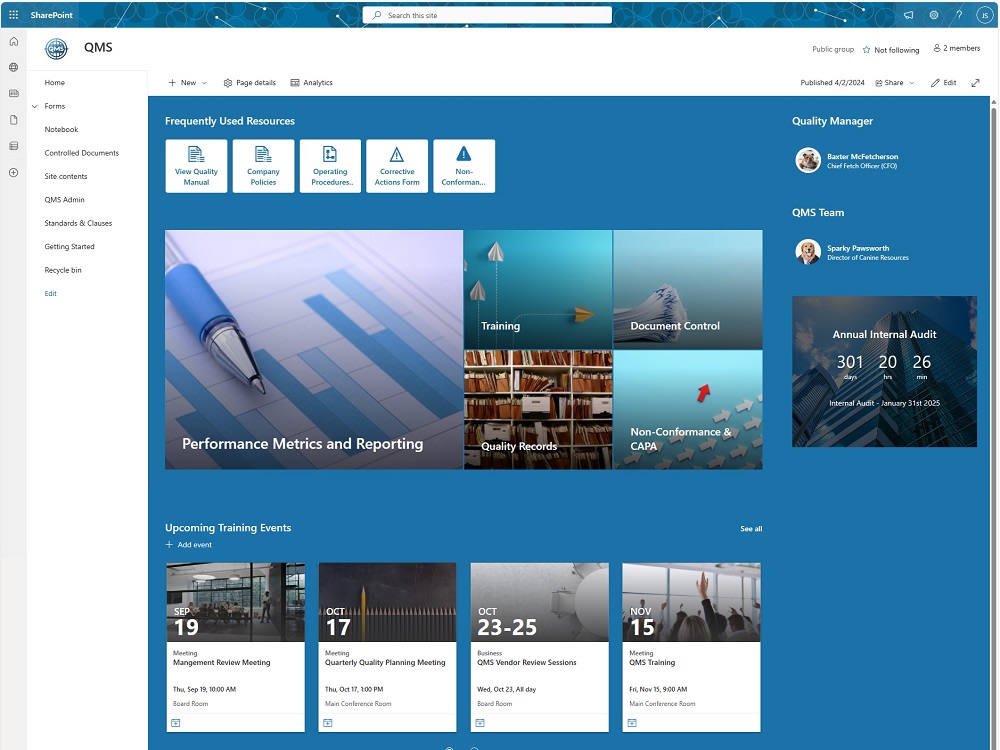Click the Annual Internal Audit countdown

884,371
